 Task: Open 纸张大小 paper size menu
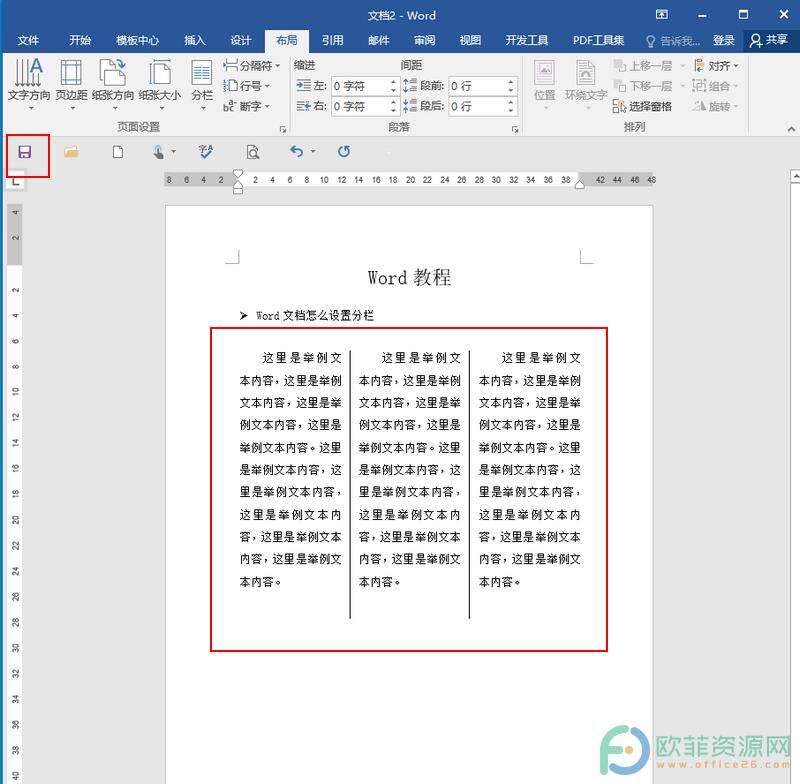(160, 84)
